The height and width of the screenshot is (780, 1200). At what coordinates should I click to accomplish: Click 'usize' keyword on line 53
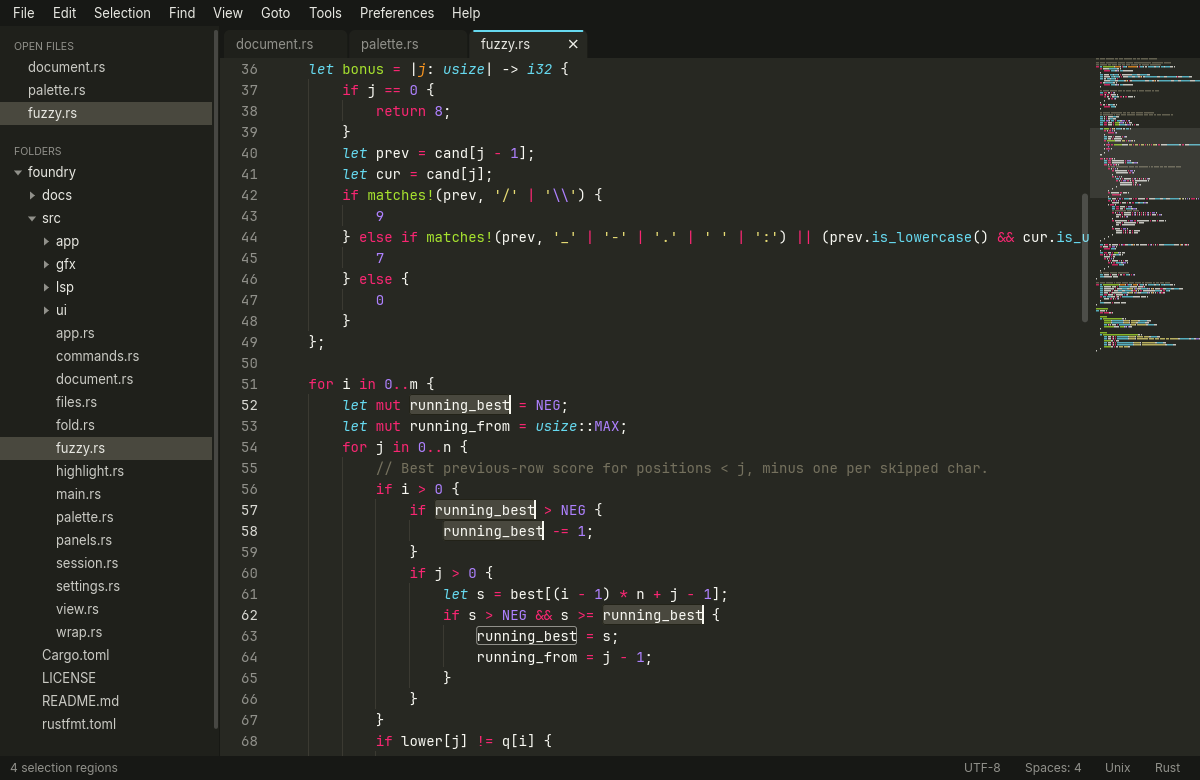point(557,426)
